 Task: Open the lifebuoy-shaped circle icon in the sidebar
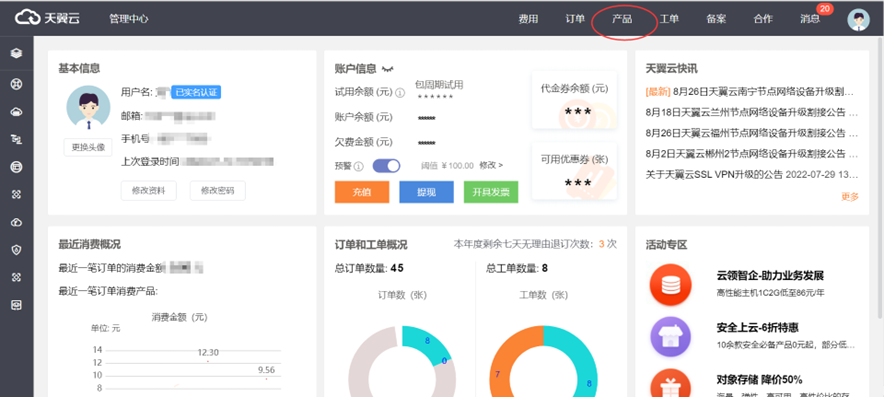click(x=16, y=84)
